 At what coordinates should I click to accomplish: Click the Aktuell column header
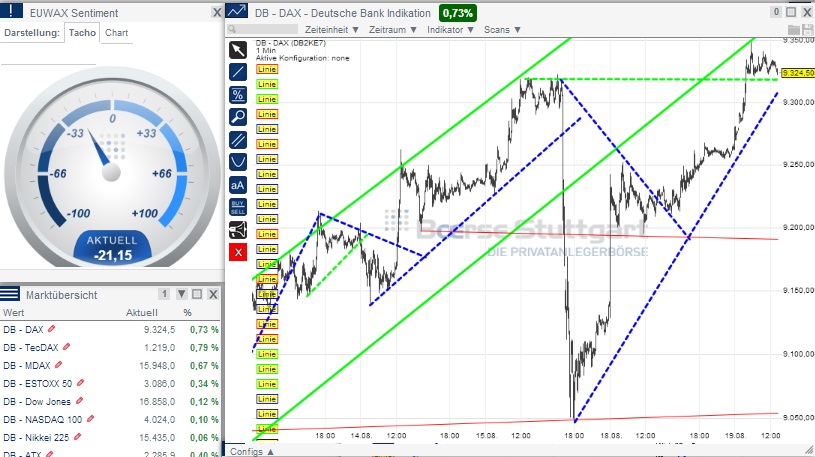tap(141, 312)
